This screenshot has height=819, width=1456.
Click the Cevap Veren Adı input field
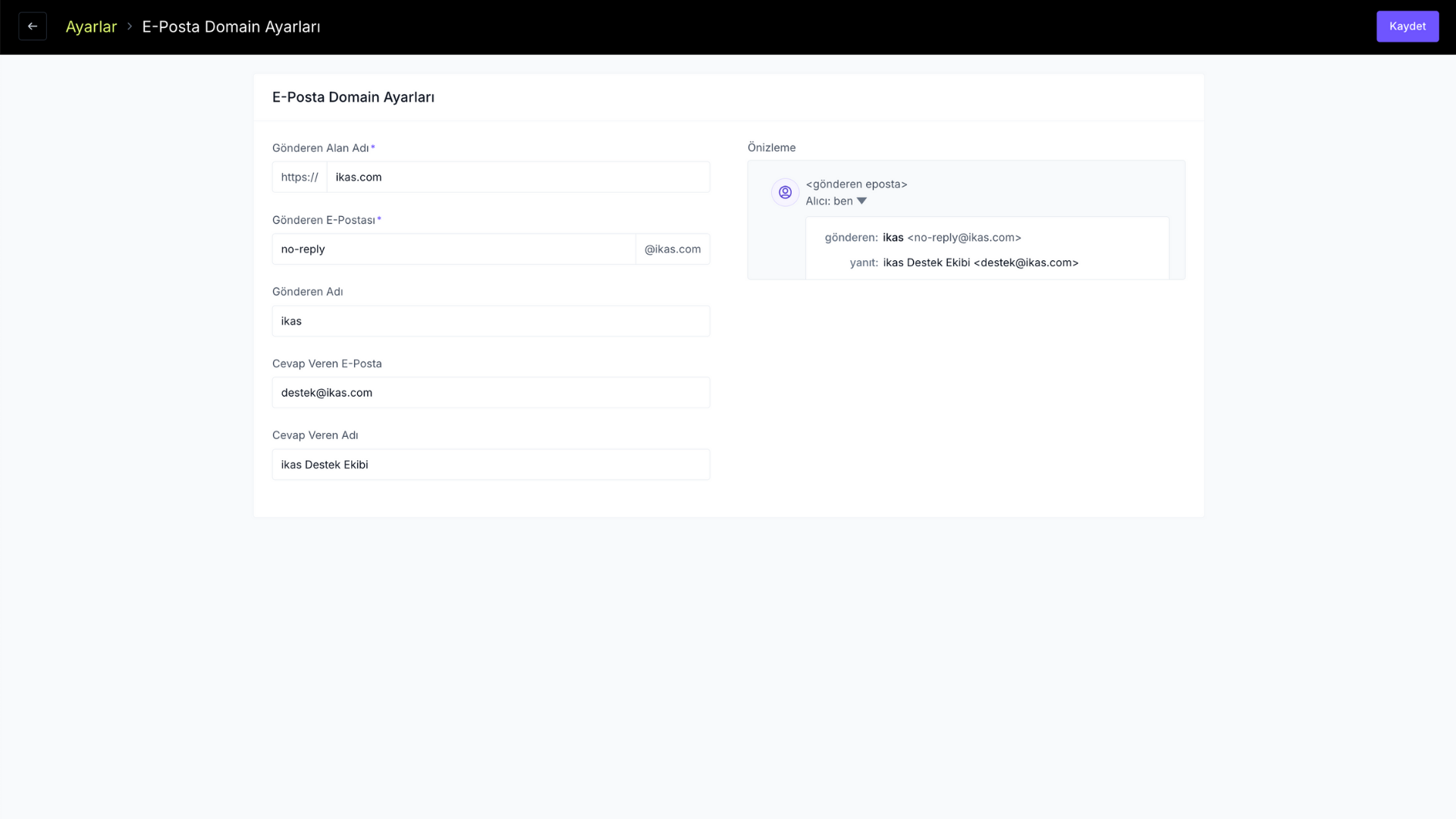click(491, 465)
